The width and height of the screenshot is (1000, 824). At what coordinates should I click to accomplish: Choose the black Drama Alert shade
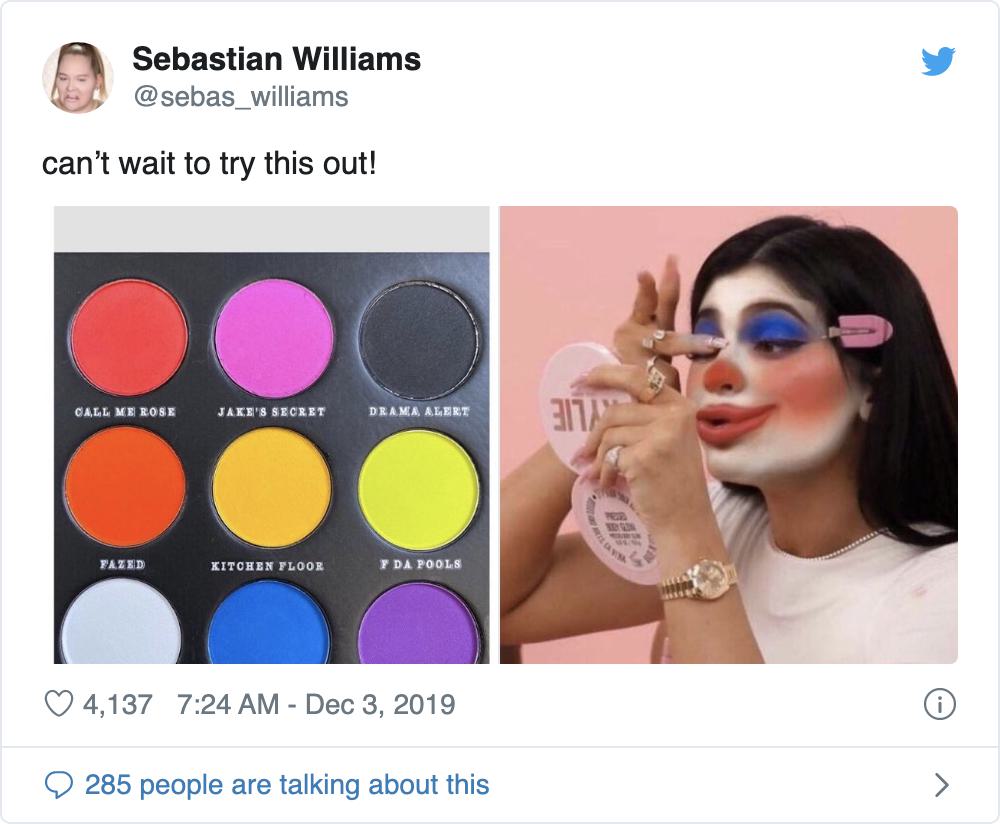(418, 340)
